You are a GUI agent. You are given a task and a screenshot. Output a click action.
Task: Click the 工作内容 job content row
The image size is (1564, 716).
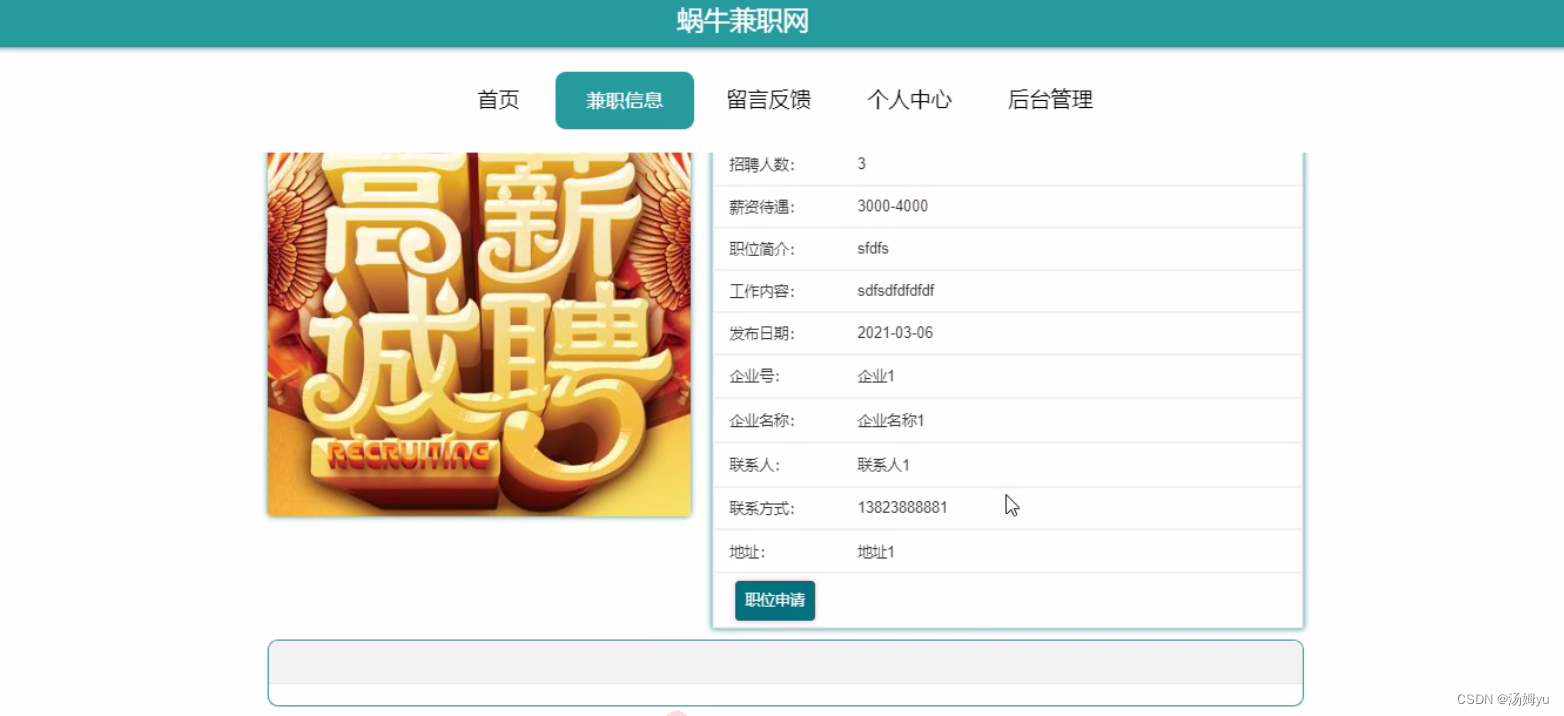(895, 290)
